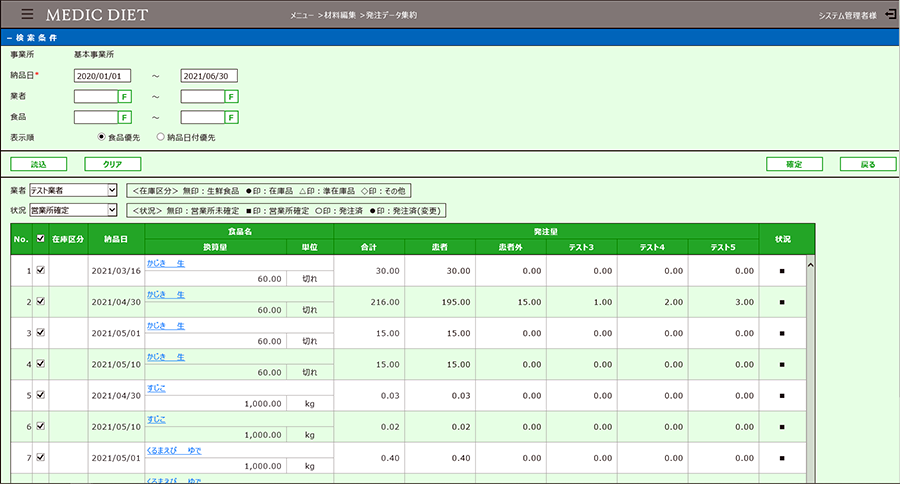
Task: Click the テスト3 column header
Action: [x=581, y=247]
